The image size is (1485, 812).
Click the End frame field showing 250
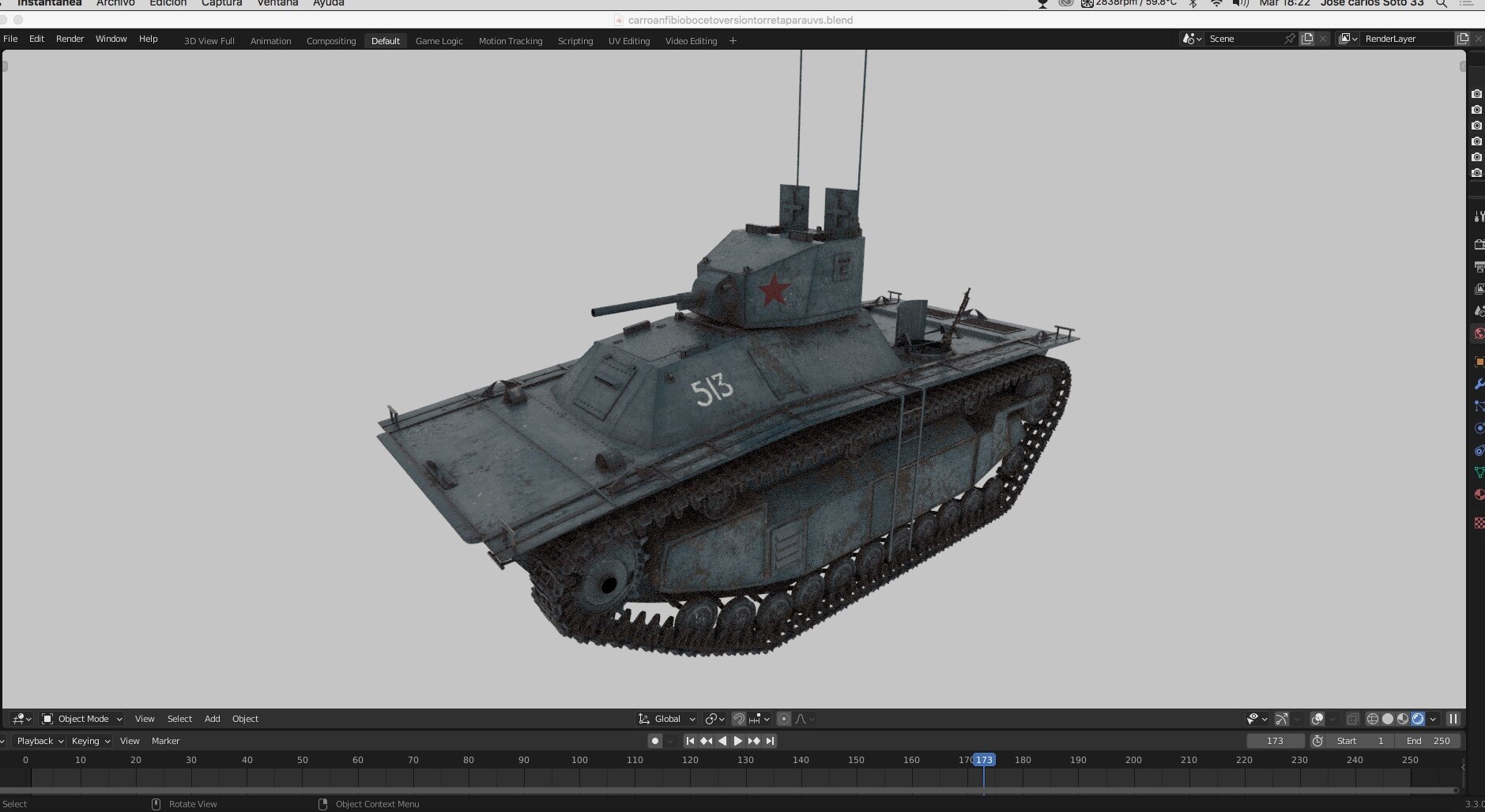1427,741
